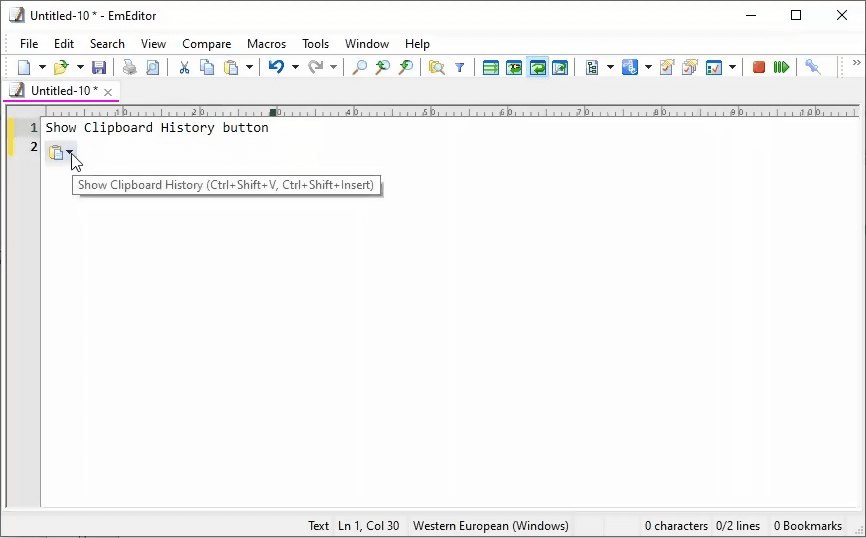The height and width of the screenshot is (538, 866).
Task: Expand toolbar overflow chevron
Action: (857, 62)
